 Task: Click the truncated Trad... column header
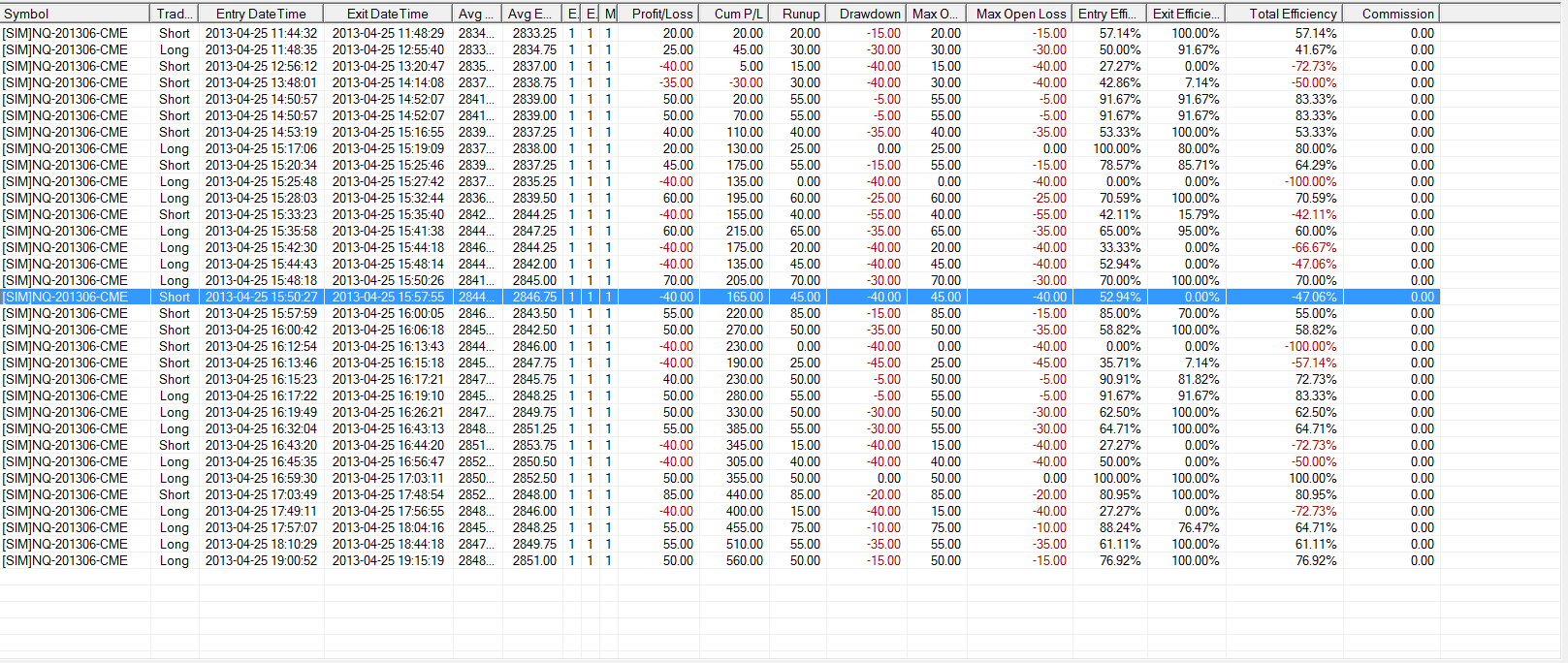pyautogui.click(x=176, y=14)
